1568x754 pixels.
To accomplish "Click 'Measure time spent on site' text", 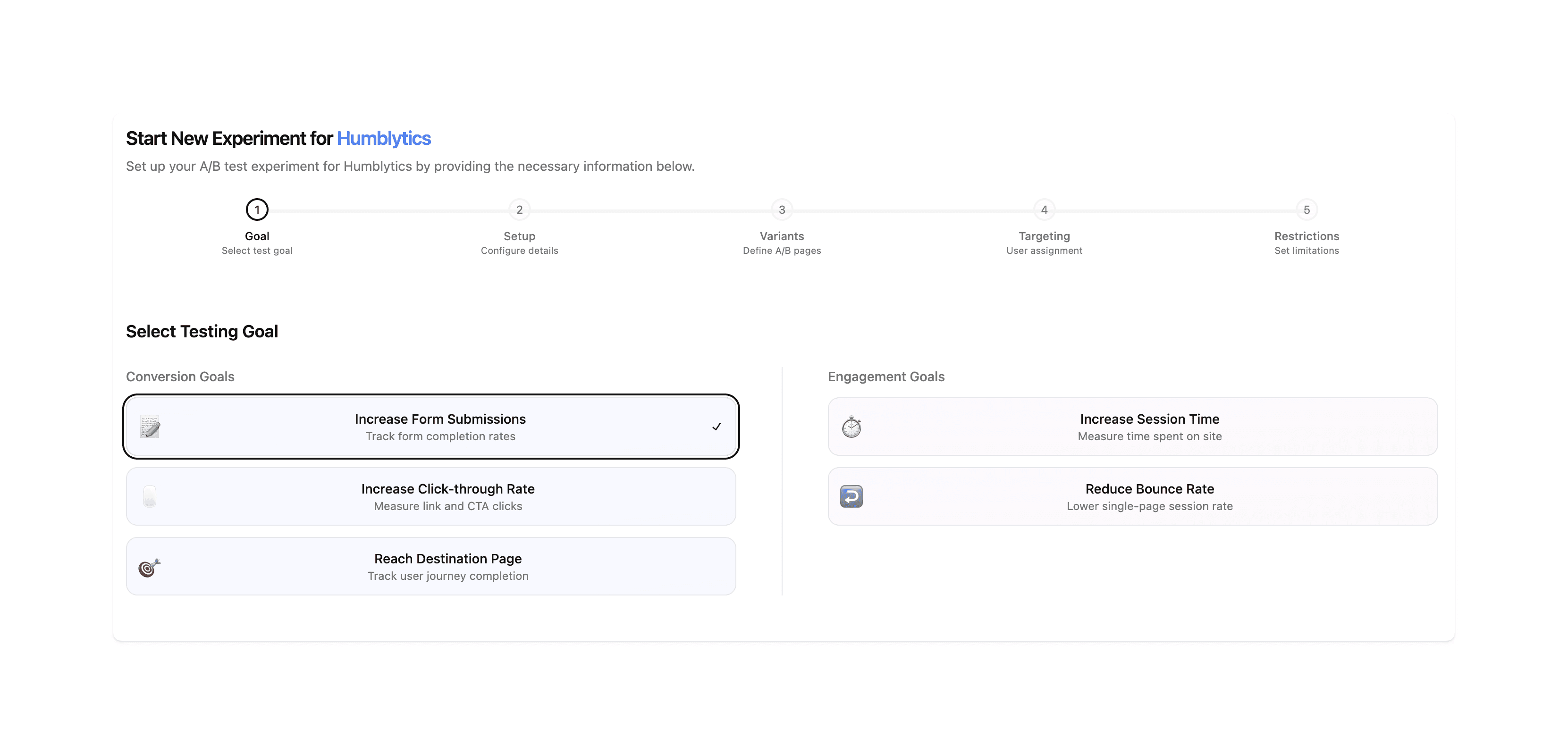I will pyautogui.click(x=1150, y=436).
